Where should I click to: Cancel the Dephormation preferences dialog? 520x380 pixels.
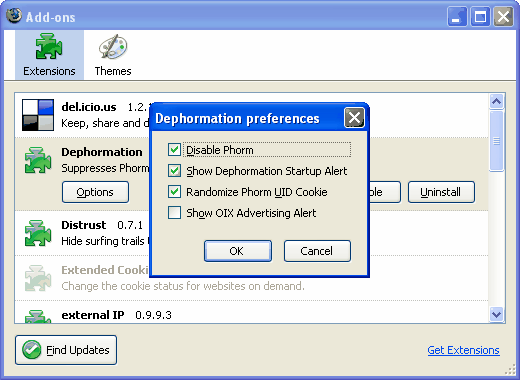click(x=317, y=251)
